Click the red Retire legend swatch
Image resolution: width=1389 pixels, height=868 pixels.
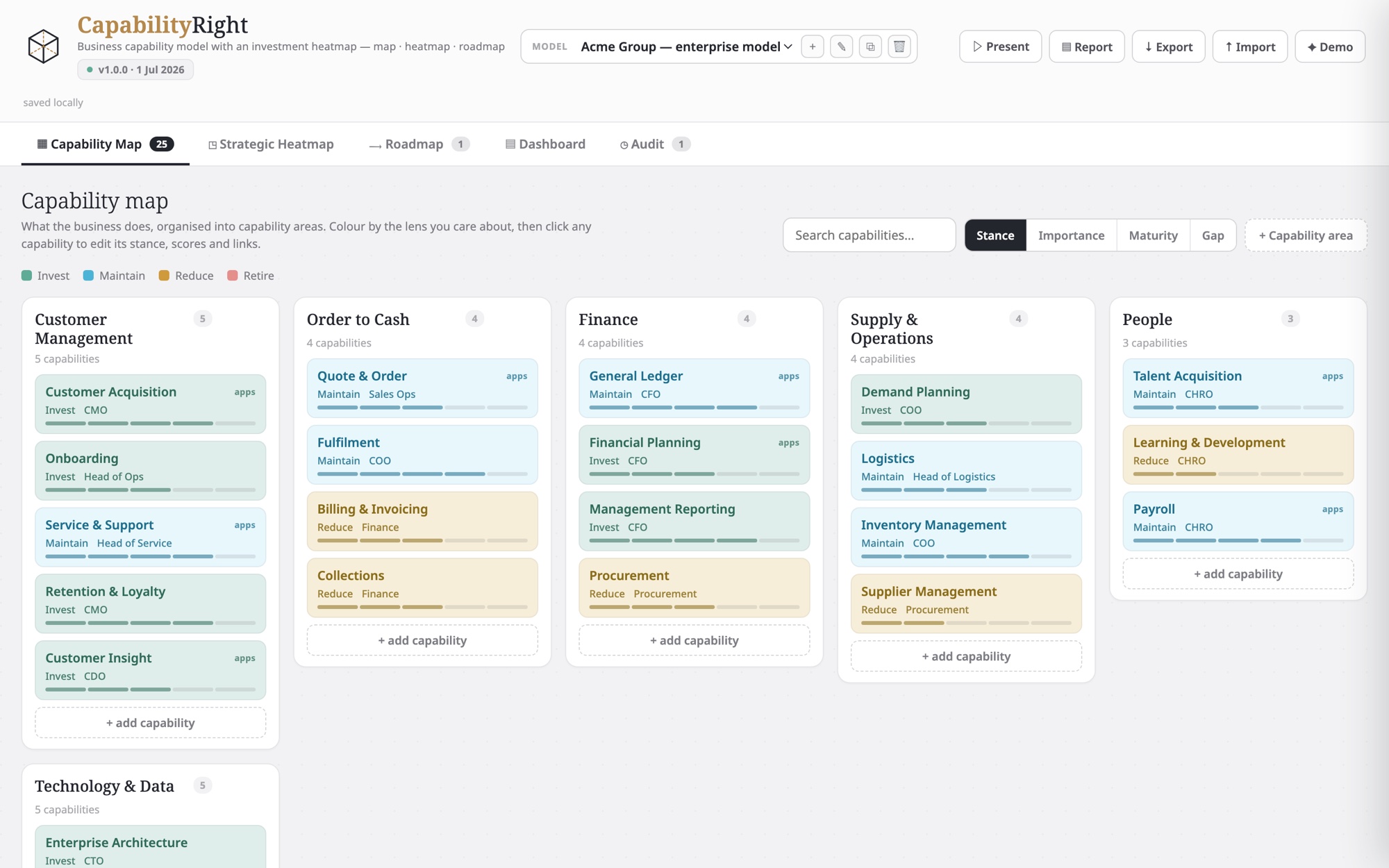tap(233, 276)
